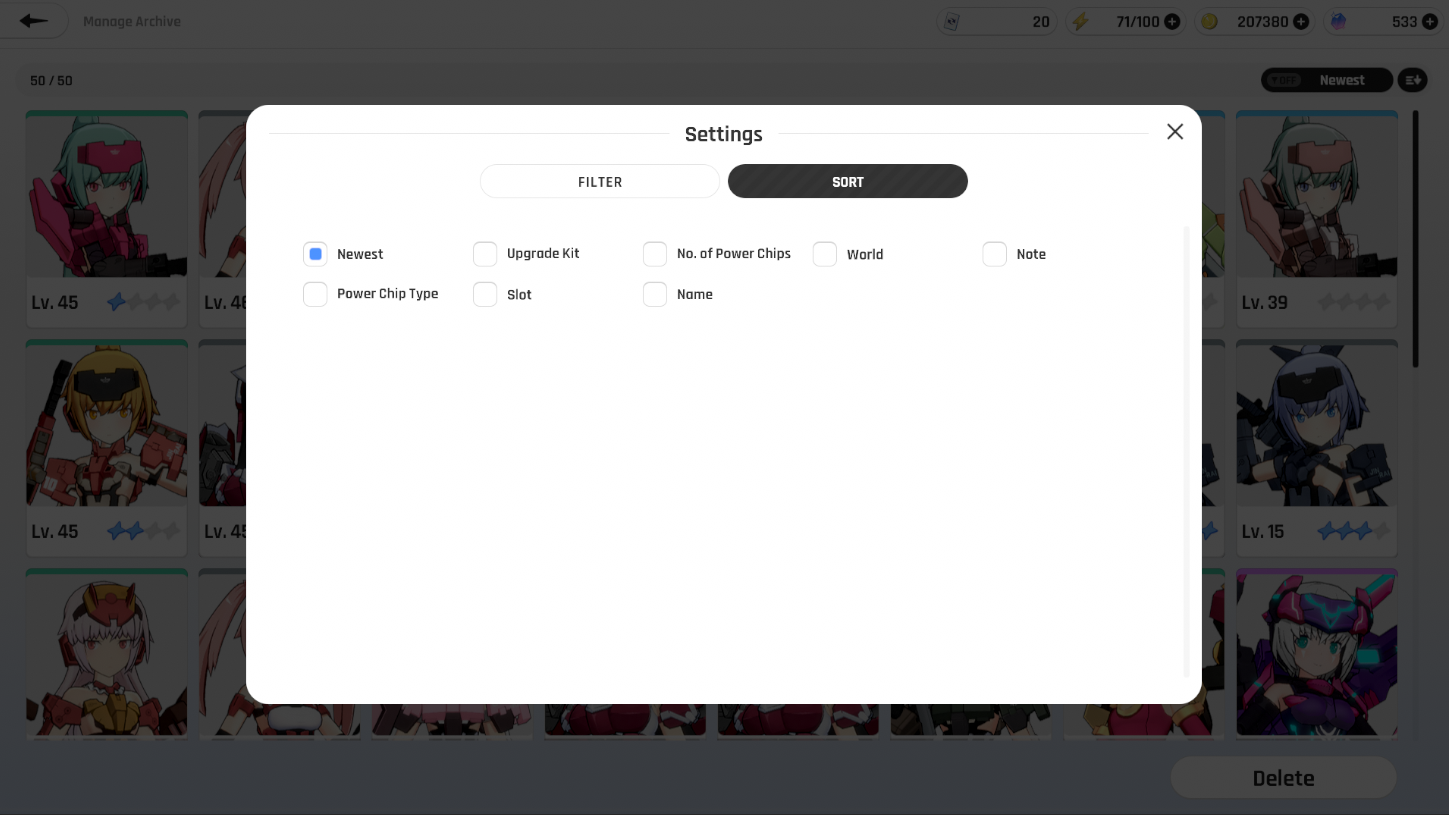Select the Name sort checkbox

(655, 294)
